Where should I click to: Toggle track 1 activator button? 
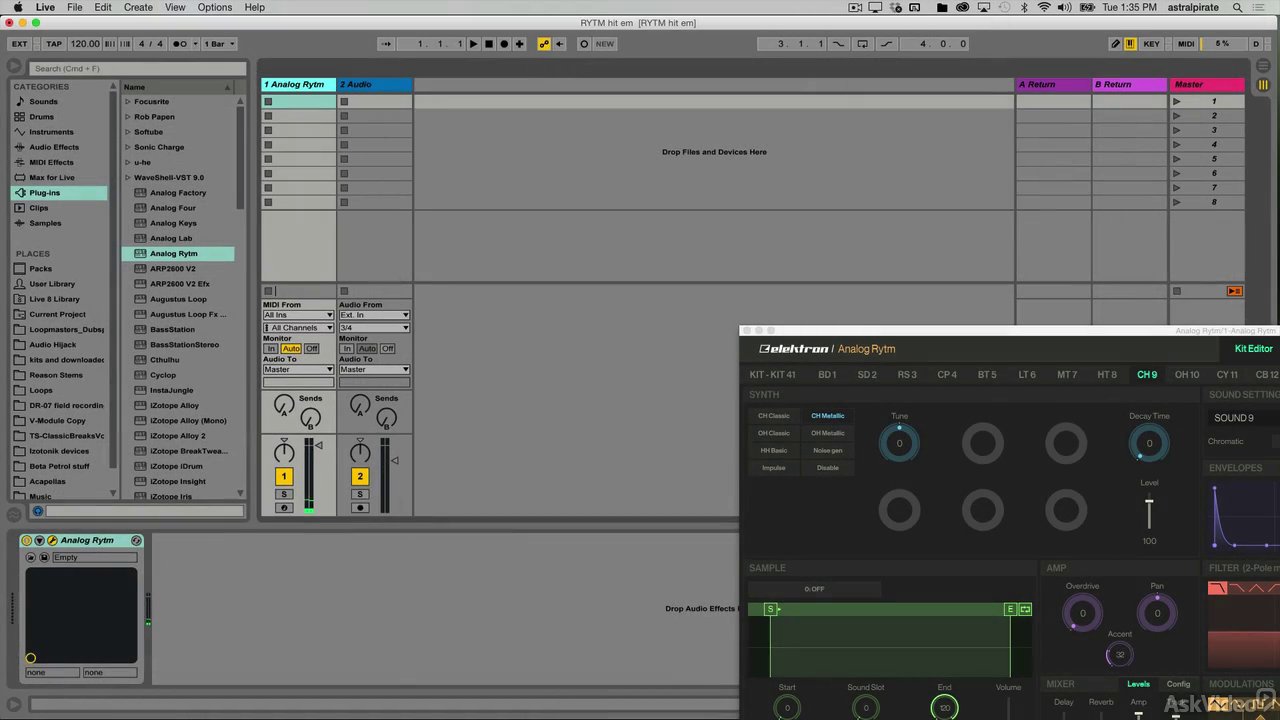click(x=284, y=476)
